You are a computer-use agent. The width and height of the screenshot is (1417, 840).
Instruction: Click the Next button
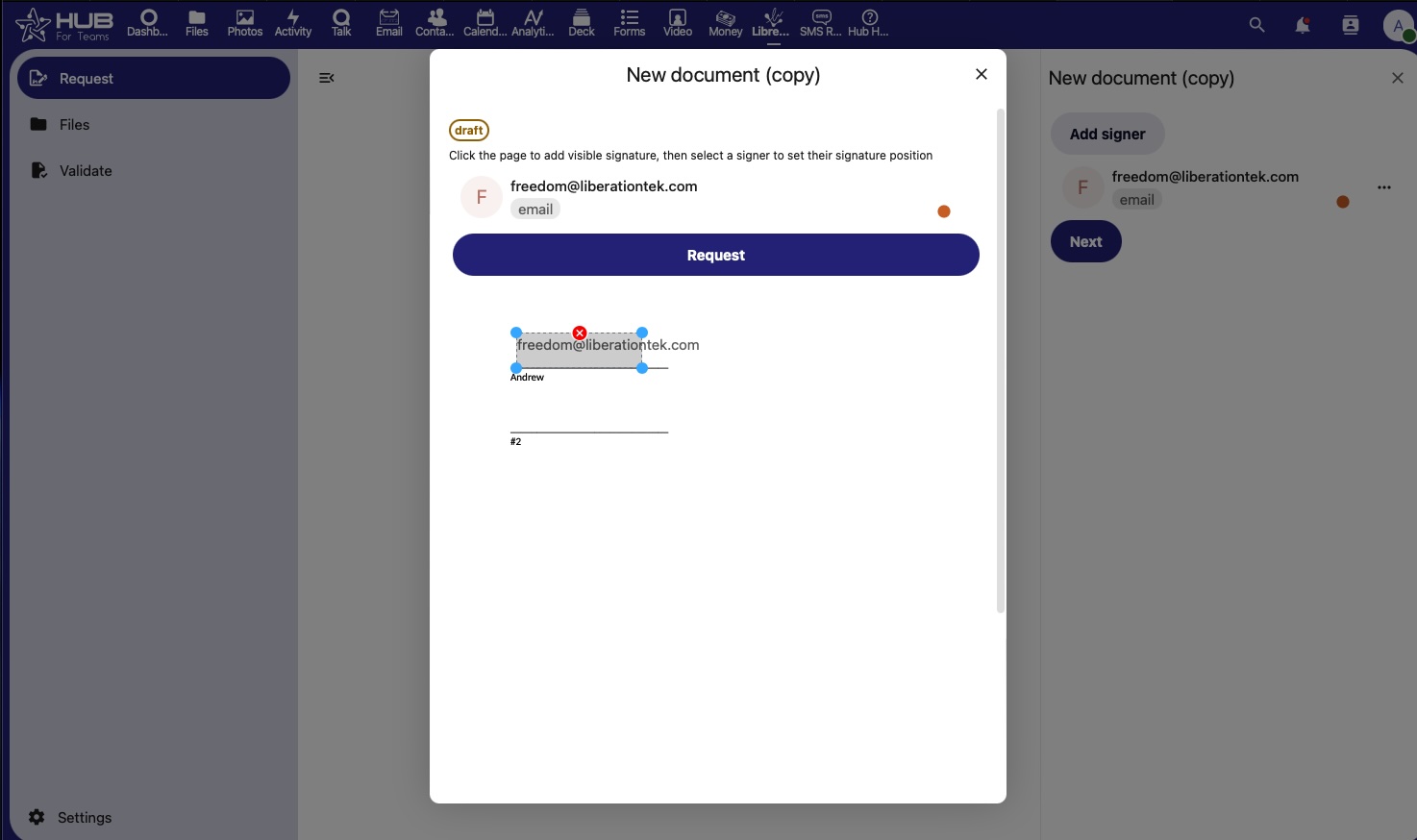tap(1085, 242)
